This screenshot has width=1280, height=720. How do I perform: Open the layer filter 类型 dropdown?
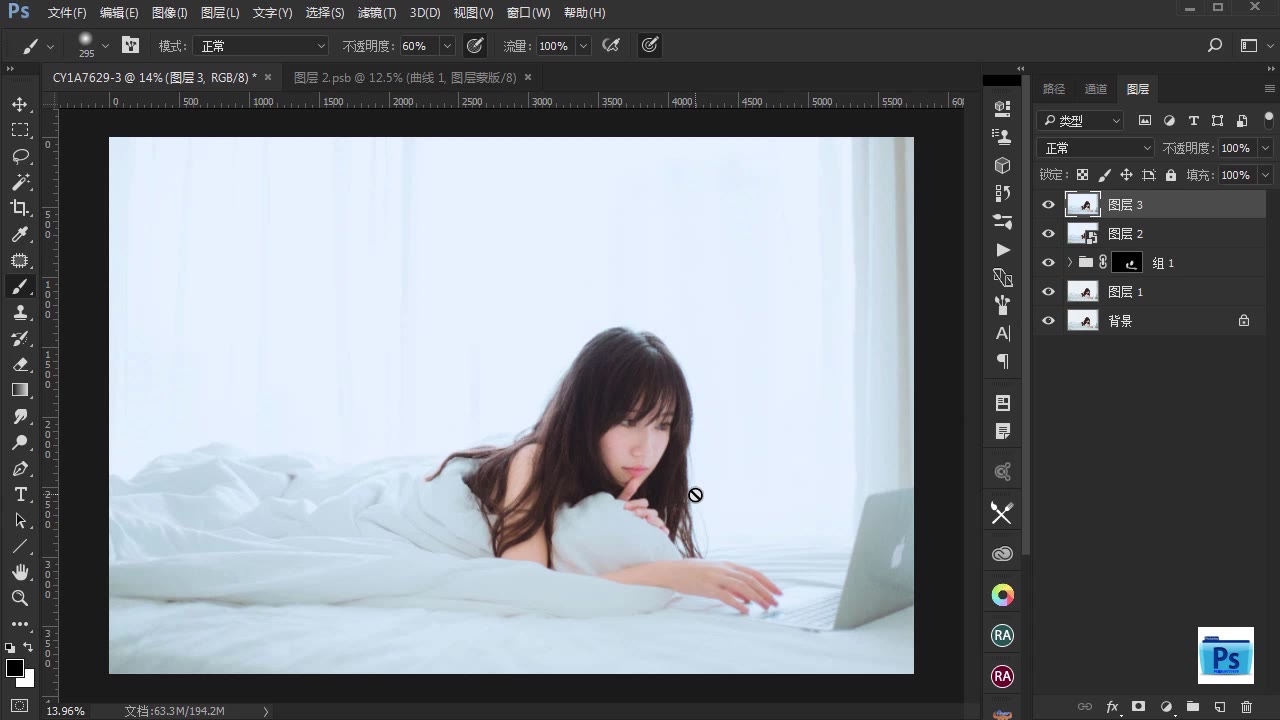pos(1081,121)
